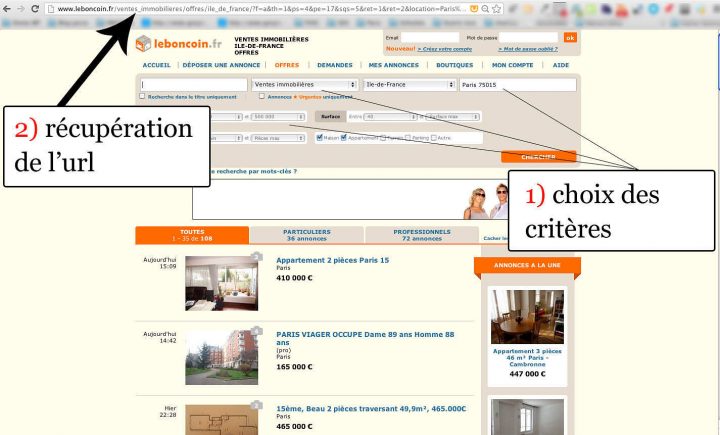The width and height of the screenshot is (720, 435).
Task: Toggle the Maison checkbox
Action: pyautogui.click(x=319, y=137)
